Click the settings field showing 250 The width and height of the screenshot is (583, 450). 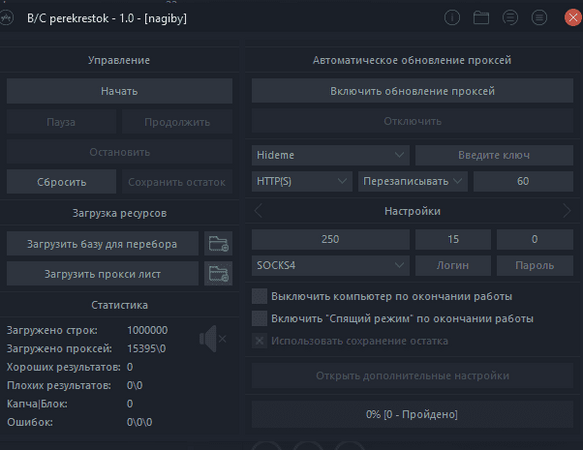tap(331, 239)
